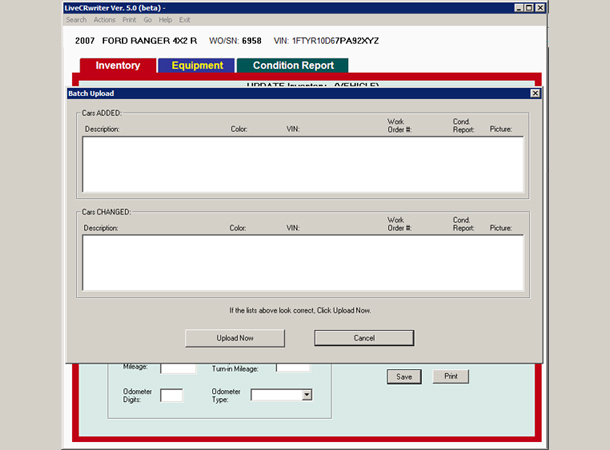Image resolution: width=610 pixels, height=450 pixels.
Task: Click Color header in Cars ADDED
Action: coord(239,129)
